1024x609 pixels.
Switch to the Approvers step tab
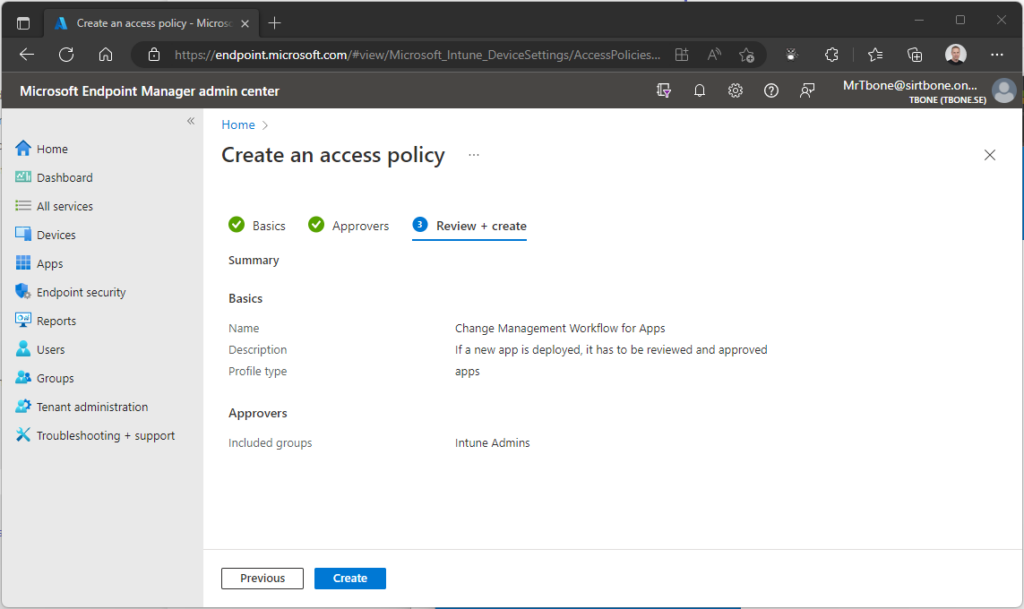pos(349,226)
